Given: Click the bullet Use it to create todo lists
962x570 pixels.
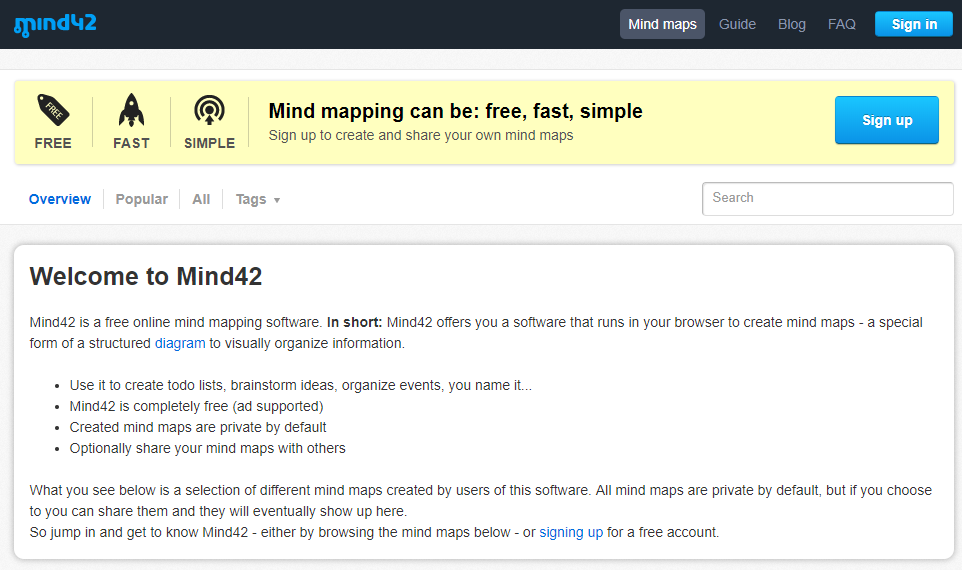Looking at the screenshot, I should click(x=301, y=385).
